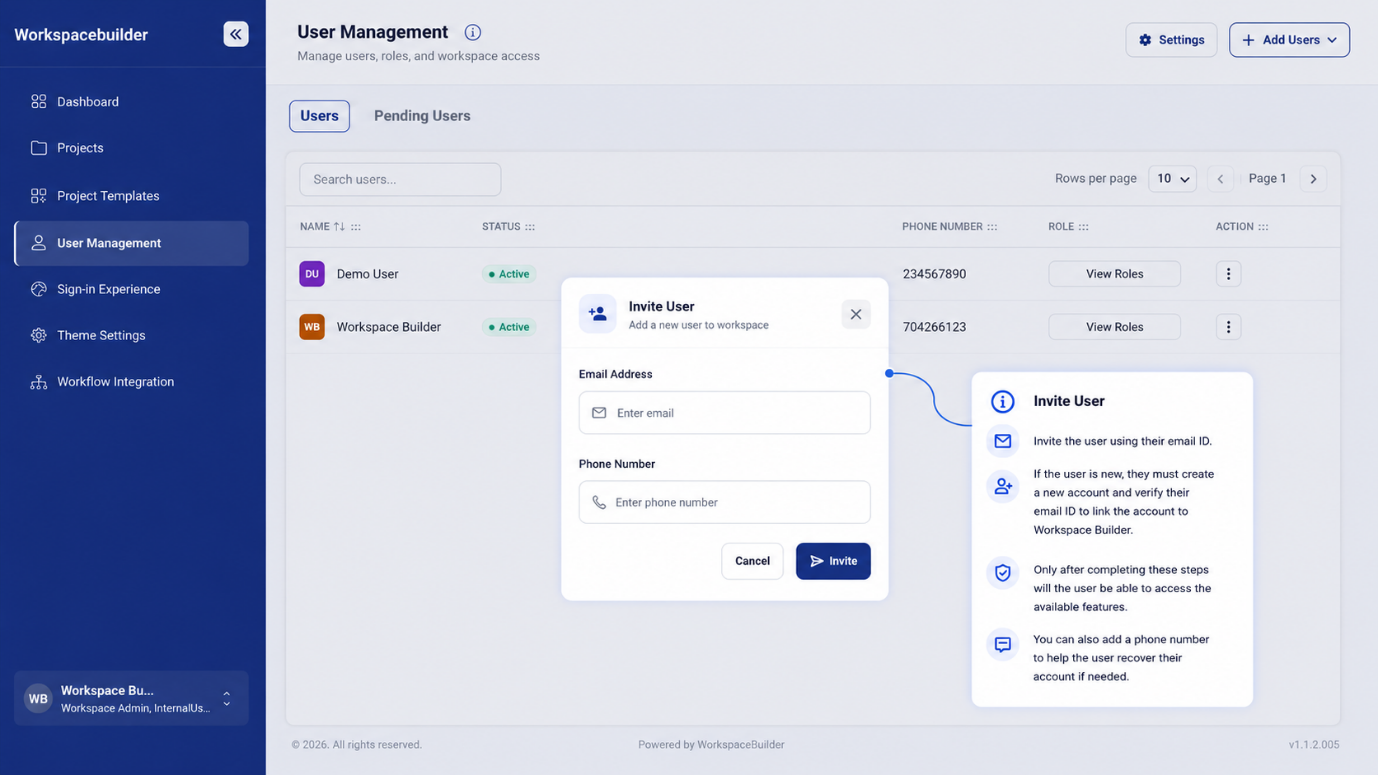Screen dimensions: 1378x775
Task: Click View Roles for Demo User
Action: click(1114, 274)
